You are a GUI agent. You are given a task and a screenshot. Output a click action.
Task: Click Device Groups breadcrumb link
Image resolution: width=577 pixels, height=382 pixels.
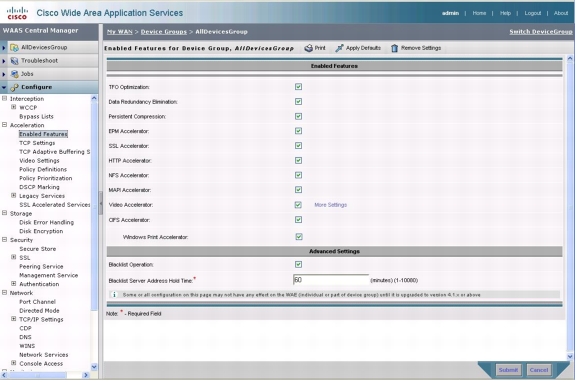pos(164,32)
